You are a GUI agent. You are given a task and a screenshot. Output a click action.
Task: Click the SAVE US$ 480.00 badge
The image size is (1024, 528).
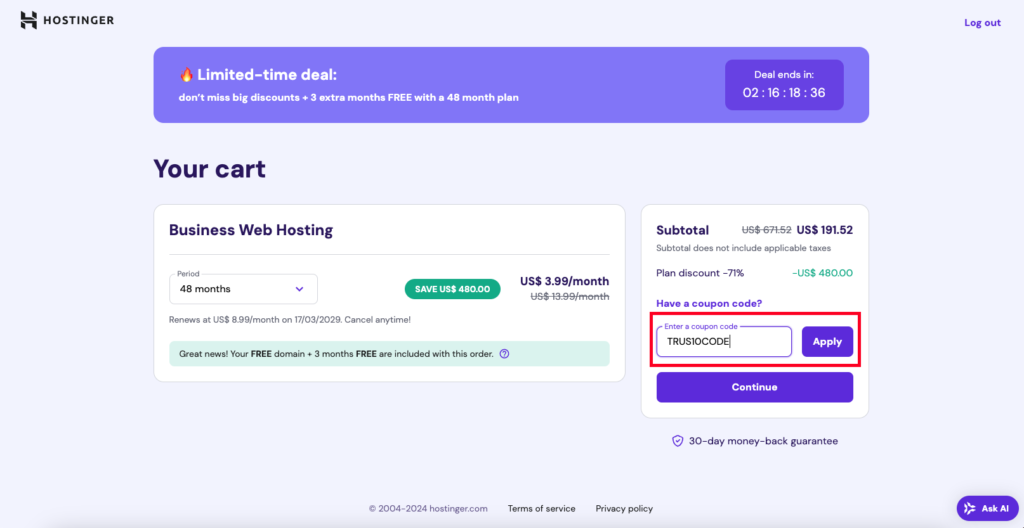point(453,289)
